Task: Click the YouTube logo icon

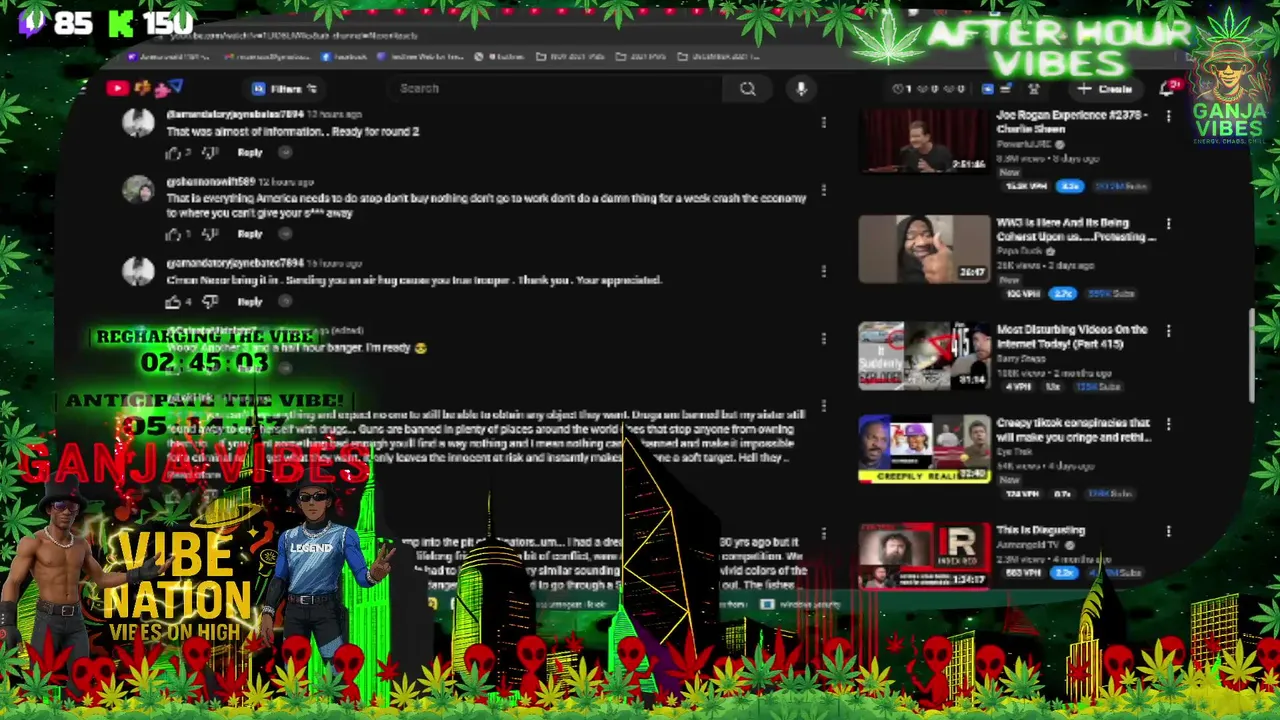Action: tap(117, 88)
